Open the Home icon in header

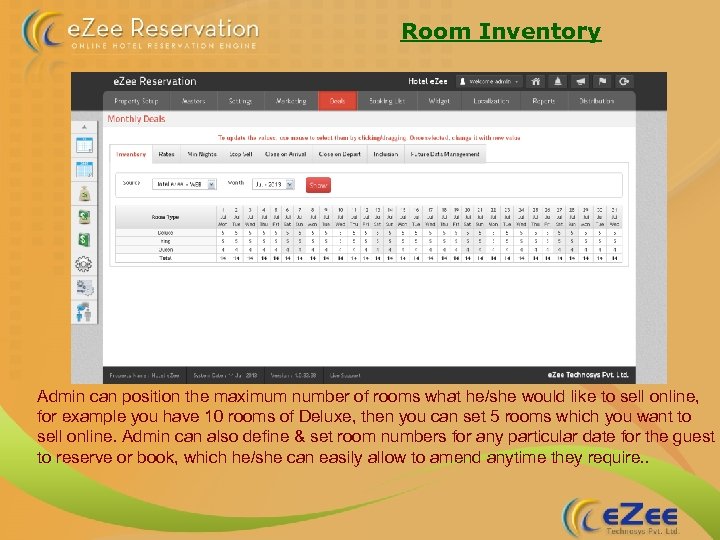[535, 81]
